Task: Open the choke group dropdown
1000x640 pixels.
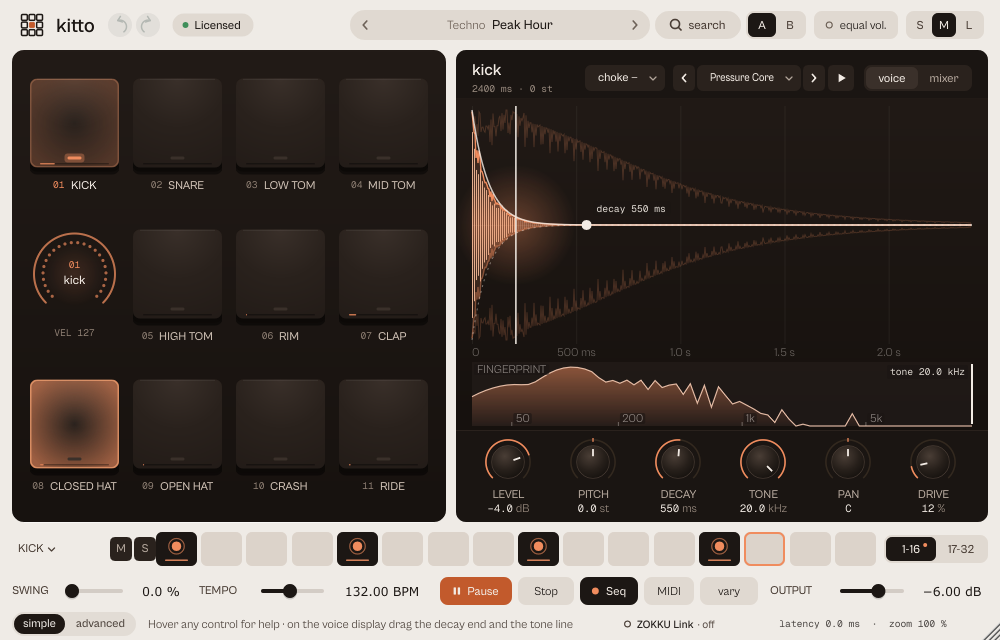Action: coord(625,78)
